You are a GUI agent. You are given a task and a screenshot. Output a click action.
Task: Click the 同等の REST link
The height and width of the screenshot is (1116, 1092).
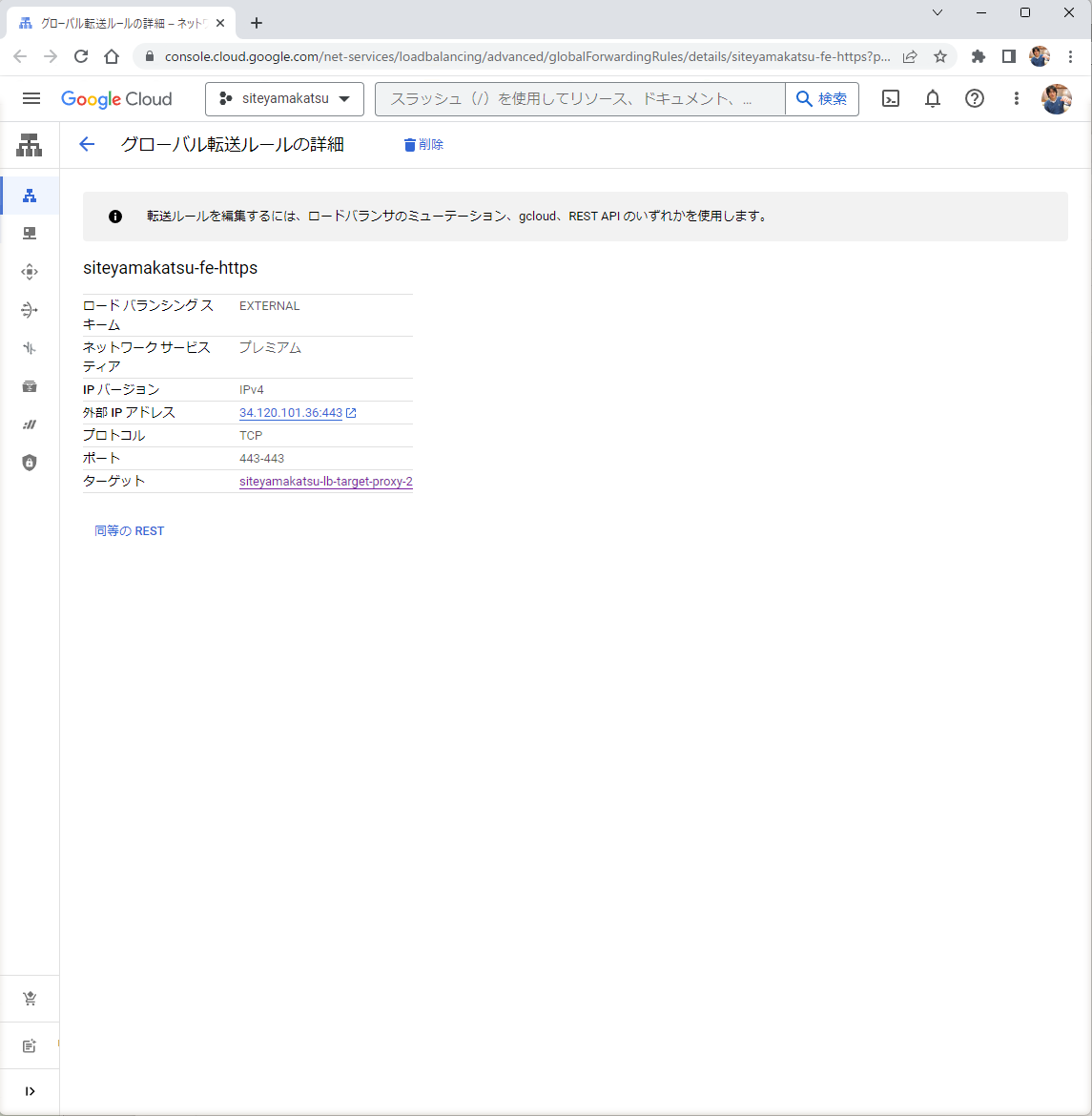[130, 531]
